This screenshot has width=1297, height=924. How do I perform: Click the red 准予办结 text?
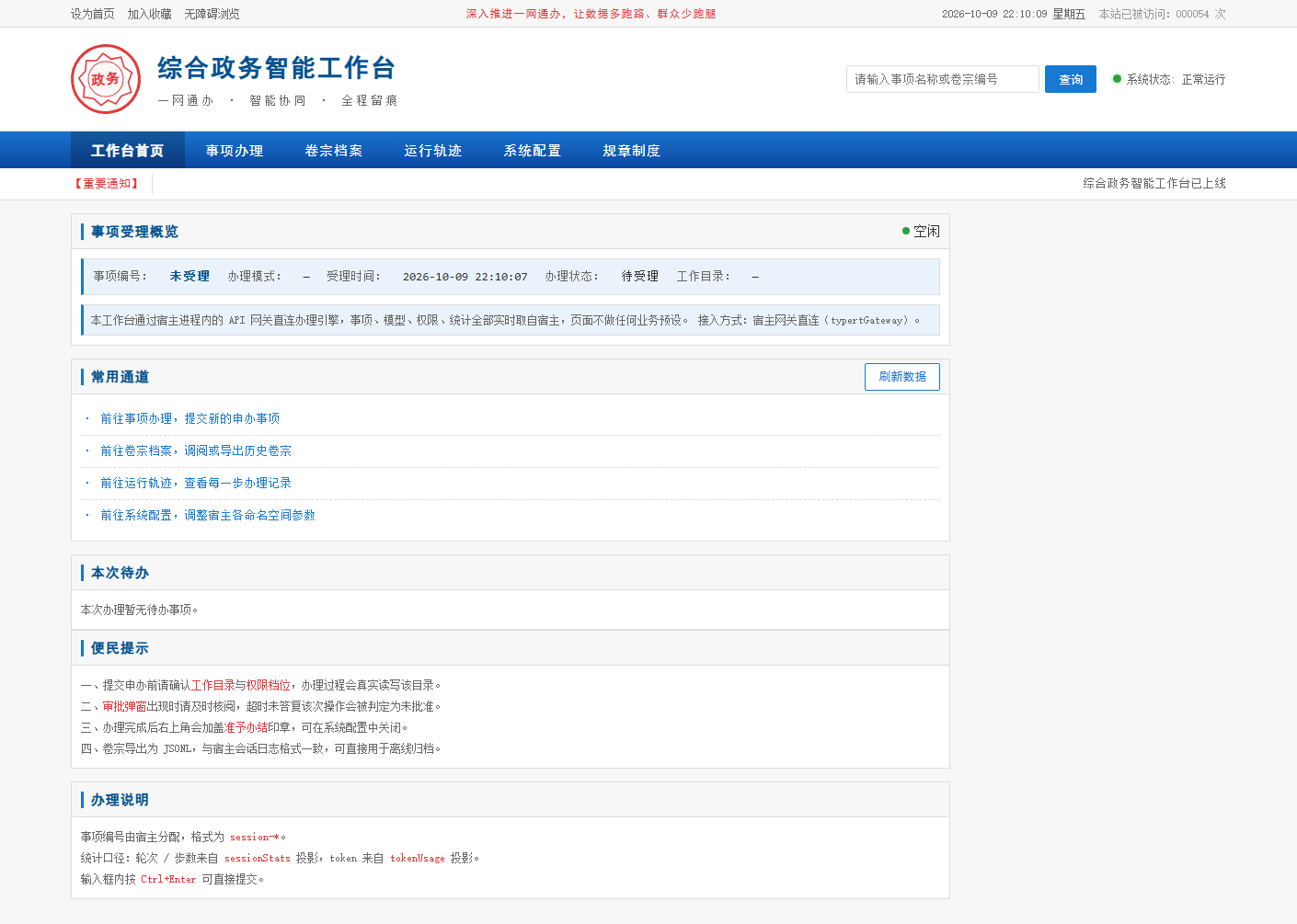[x=246, y=727]
